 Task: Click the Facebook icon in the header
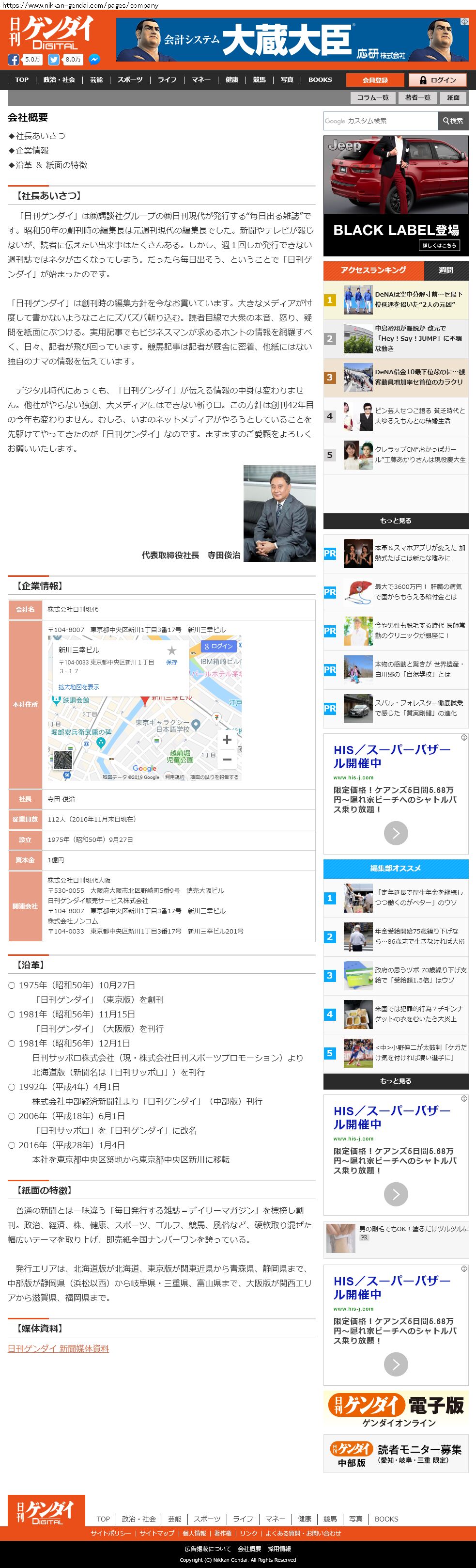pos(14,60)
